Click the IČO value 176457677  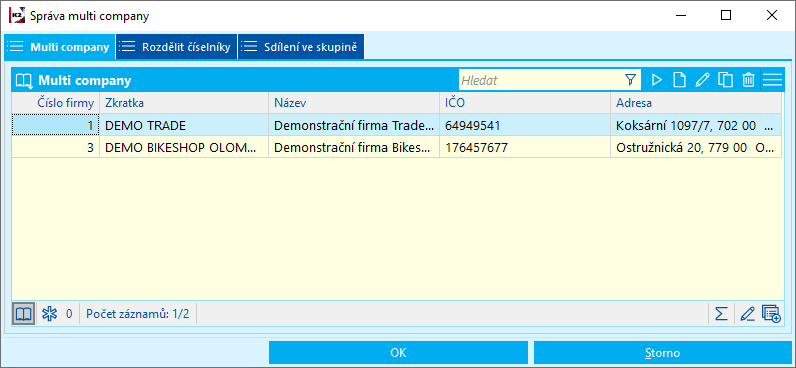476,148
